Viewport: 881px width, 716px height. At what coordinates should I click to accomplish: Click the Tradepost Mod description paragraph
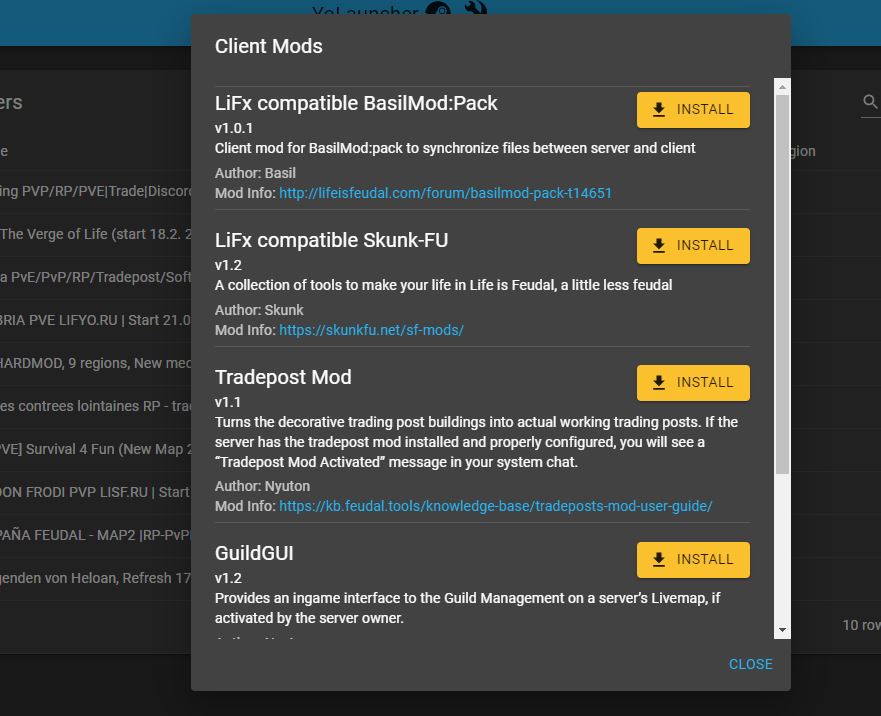(x=476, y=442)
